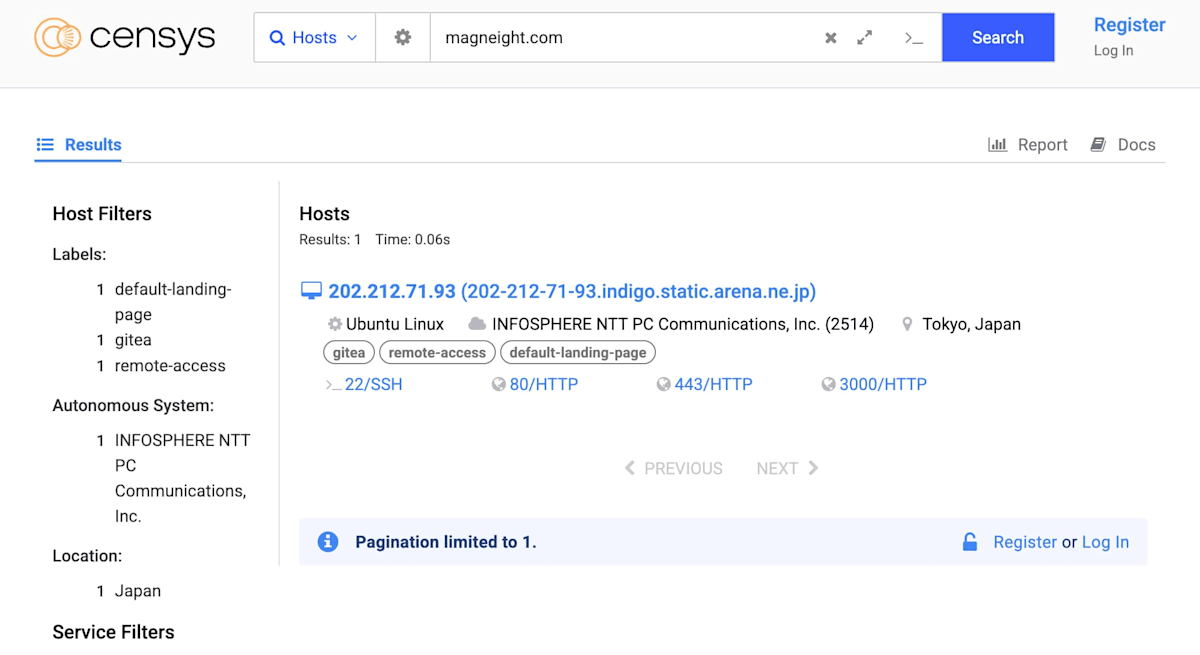Open the Report view
Image resolution: width=1200 pixels, height=655 pixels.
coord(1028,145)
